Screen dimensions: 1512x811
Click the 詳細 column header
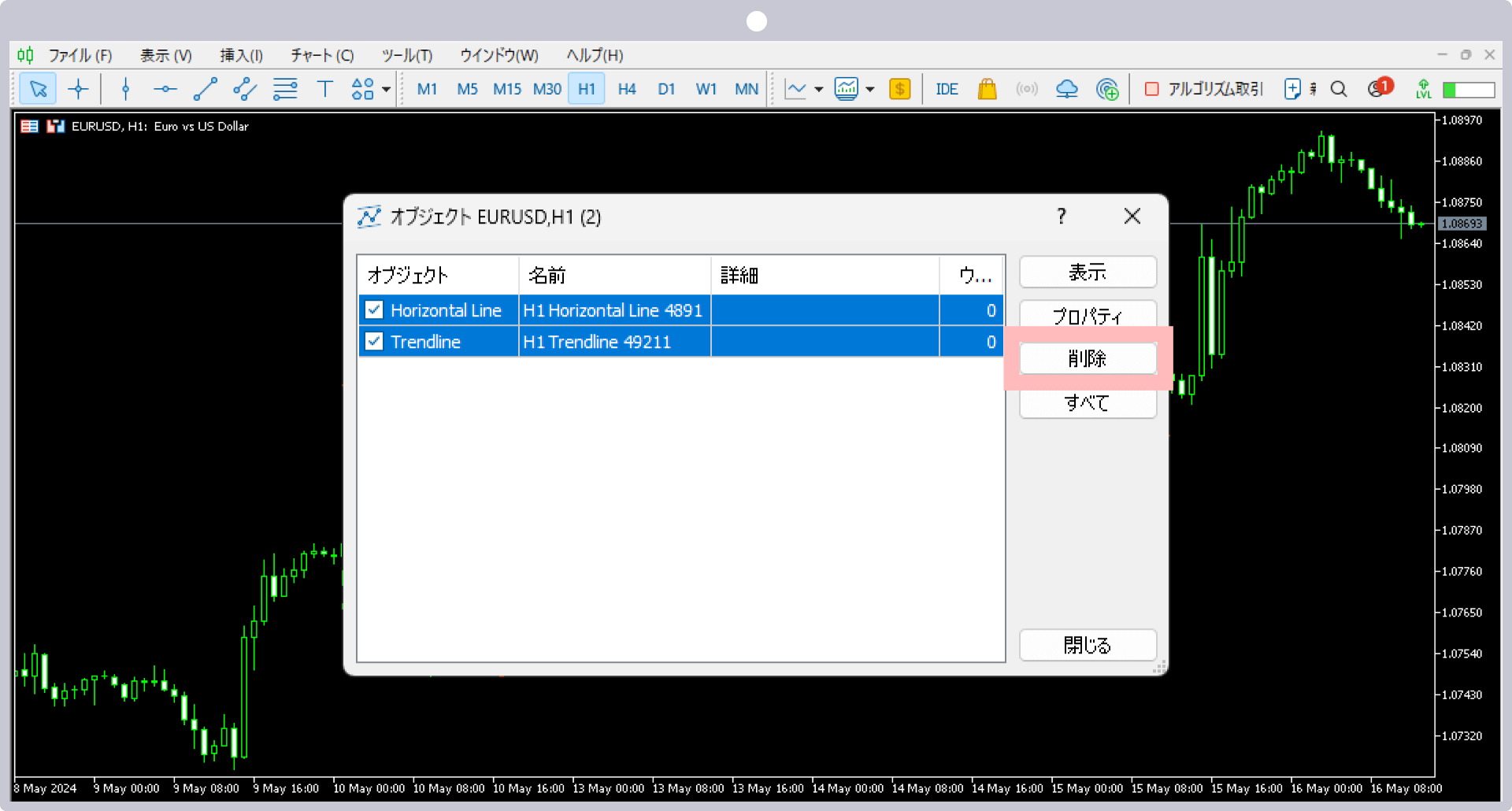[x=825, y=276]
